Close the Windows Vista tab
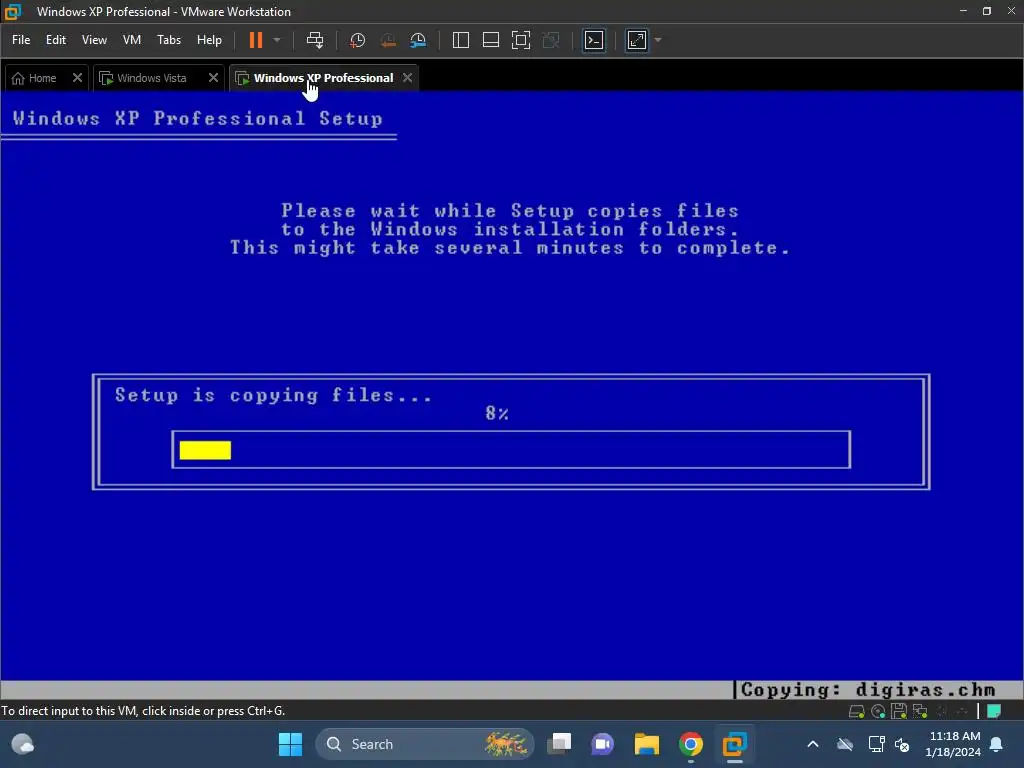 213,78
